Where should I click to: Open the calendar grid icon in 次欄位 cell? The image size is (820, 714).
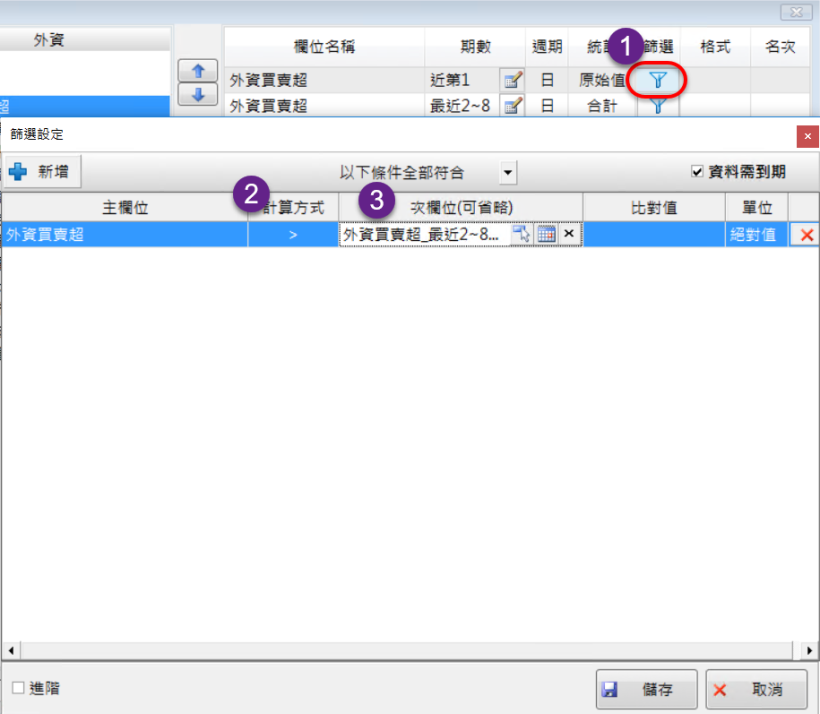tap(546, 234)
